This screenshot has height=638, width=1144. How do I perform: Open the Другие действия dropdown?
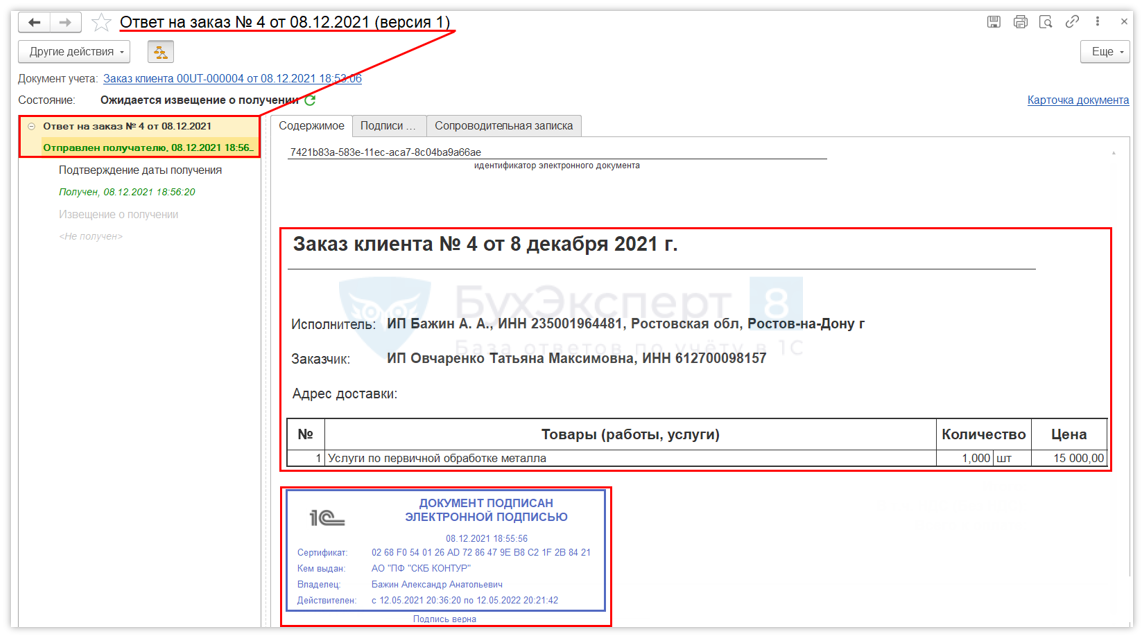[74, 52]
